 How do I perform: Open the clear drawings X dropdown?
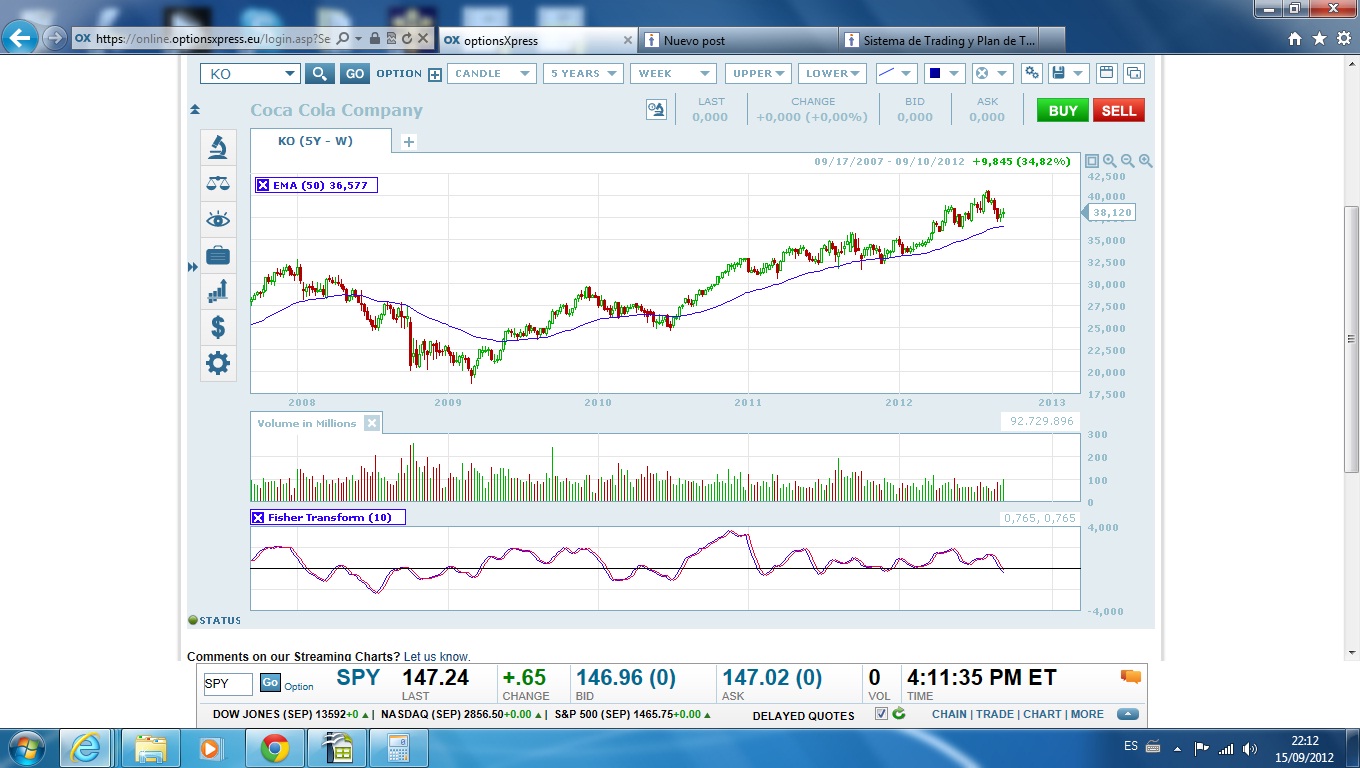993,73
